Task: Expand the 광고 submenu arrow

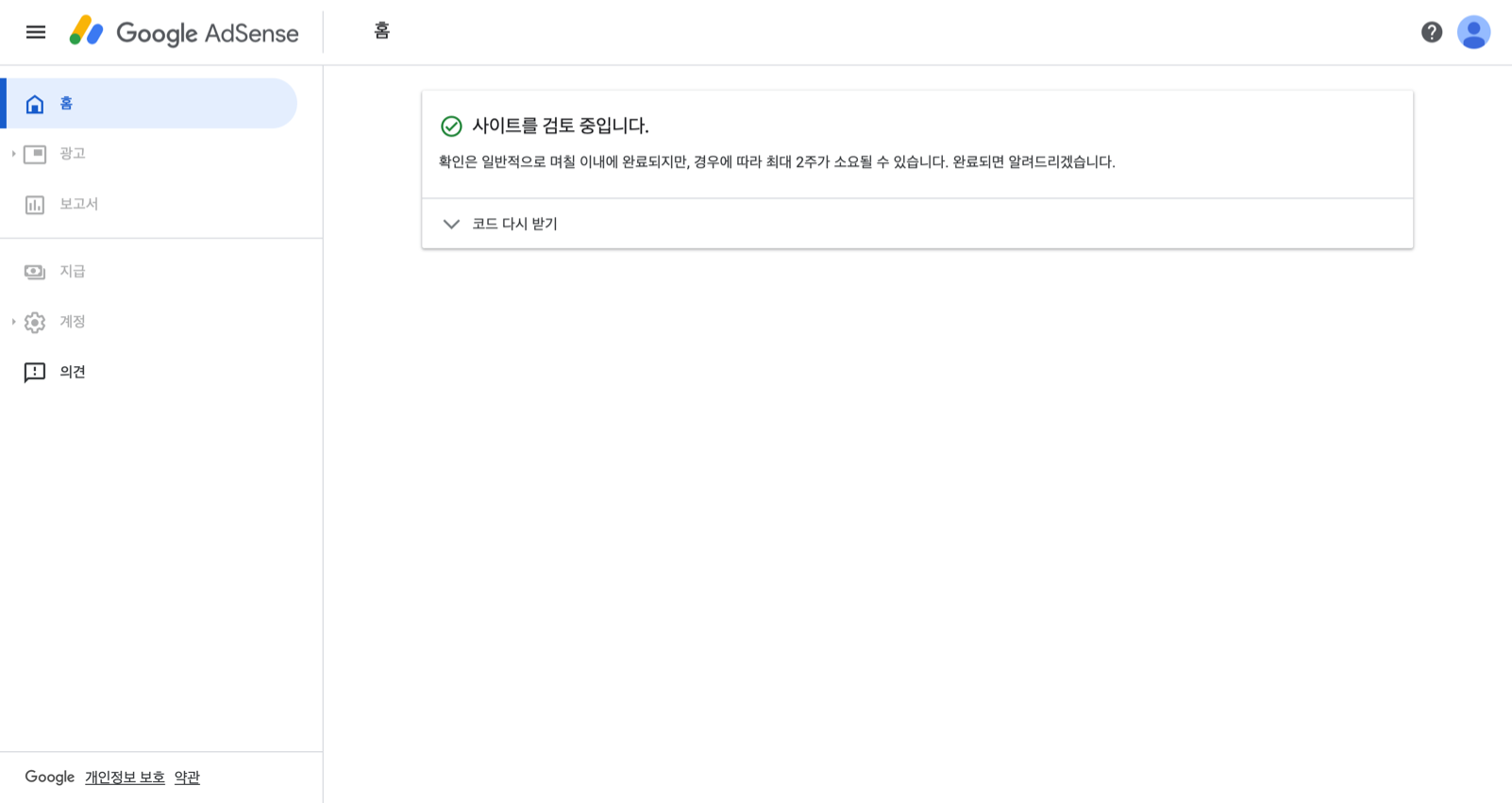Action: [13, 153]
